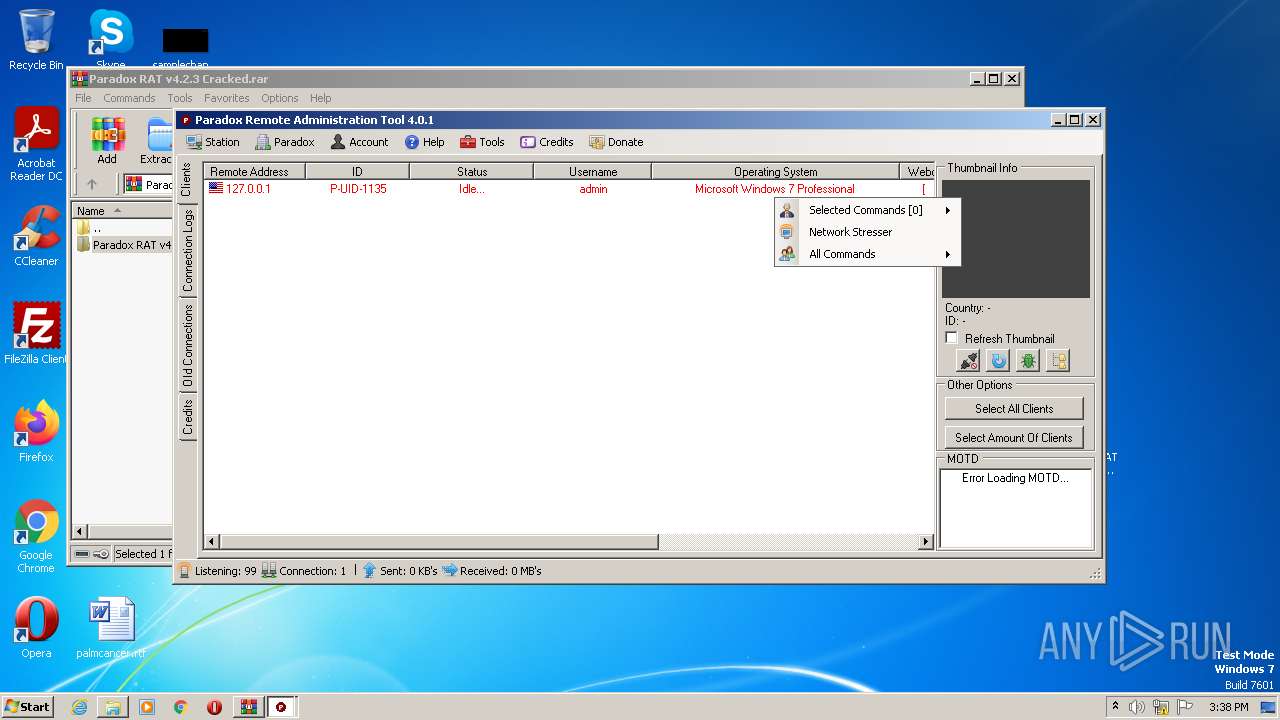This screenshot has width=1280, height=720.
Task: Open the Station menu in Paradox toolbar
Action: (213, 142)
